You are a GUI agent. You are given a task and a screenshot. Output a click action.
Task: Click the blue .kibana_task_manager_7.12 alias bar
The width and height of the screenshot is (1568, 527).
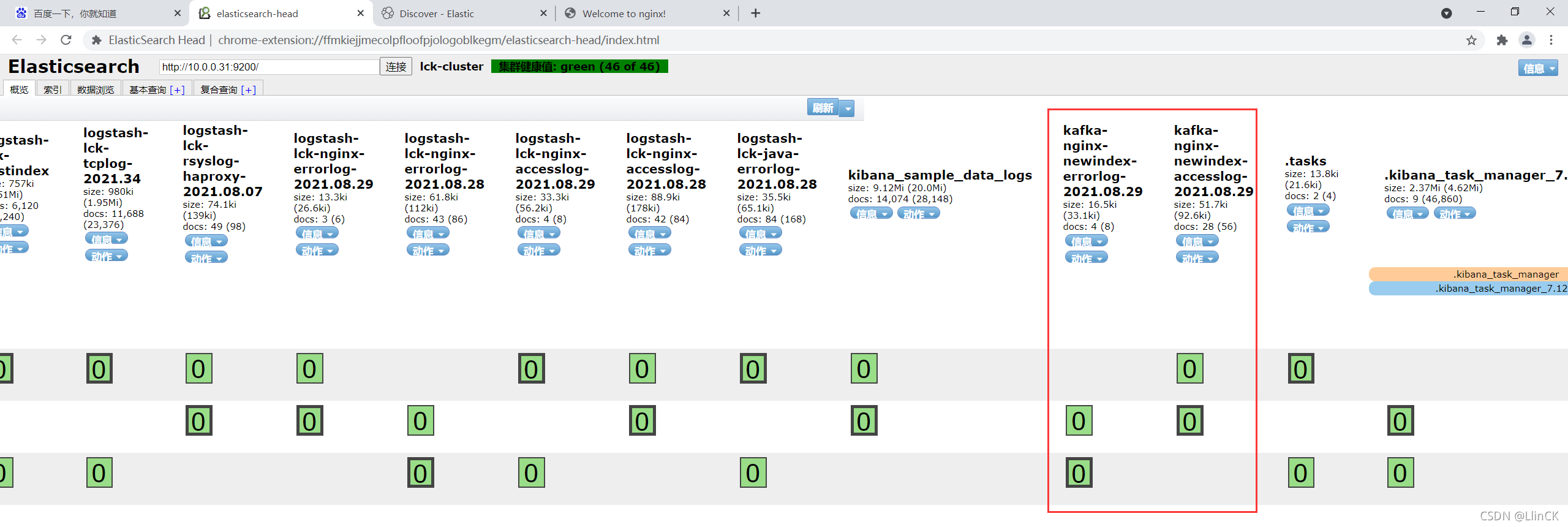coord(1469,288)
